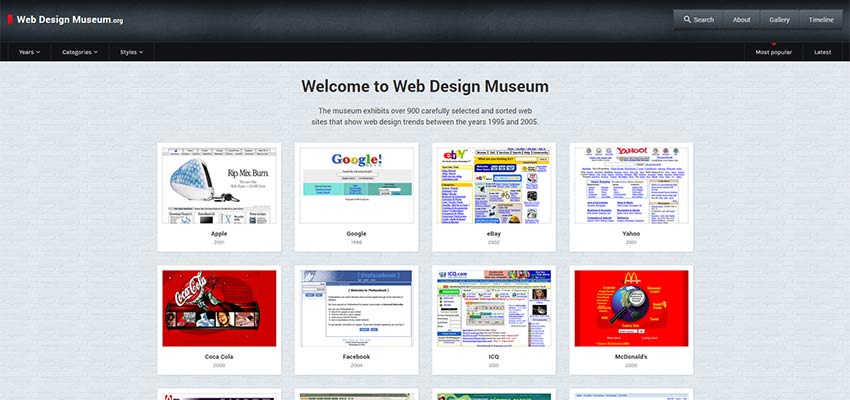Open the eBay website thumbnail
The width and height of the screenshot is (850, 400).
click(x=494, y=185)
